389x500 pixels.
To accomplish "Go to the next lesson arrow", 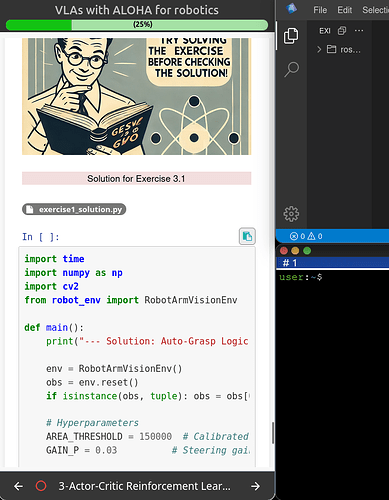I will pos(256,486).
